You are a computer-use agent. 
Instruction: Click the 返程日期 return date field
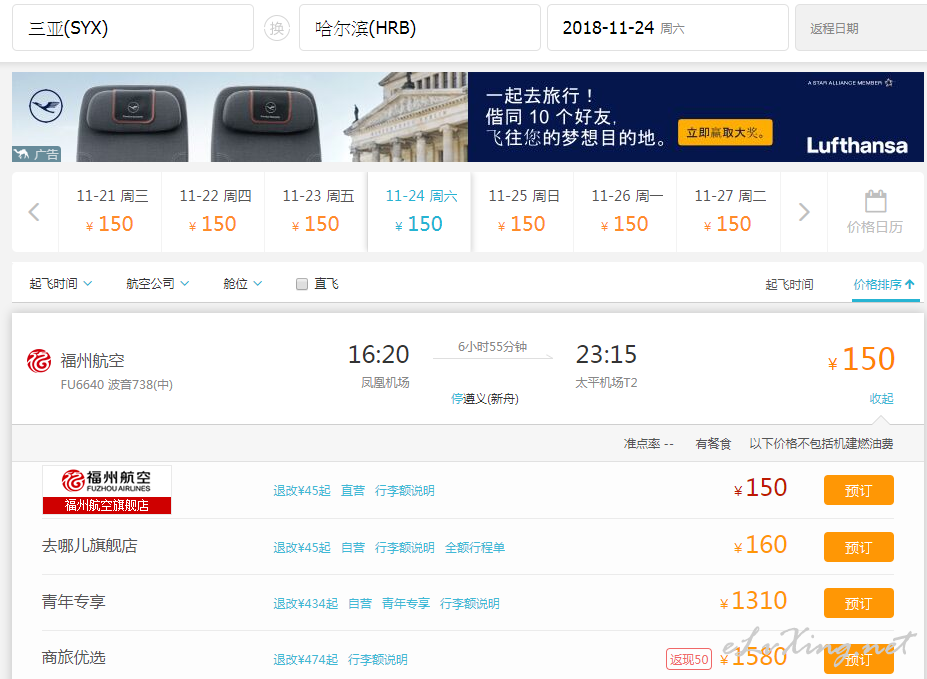(861, 28)
